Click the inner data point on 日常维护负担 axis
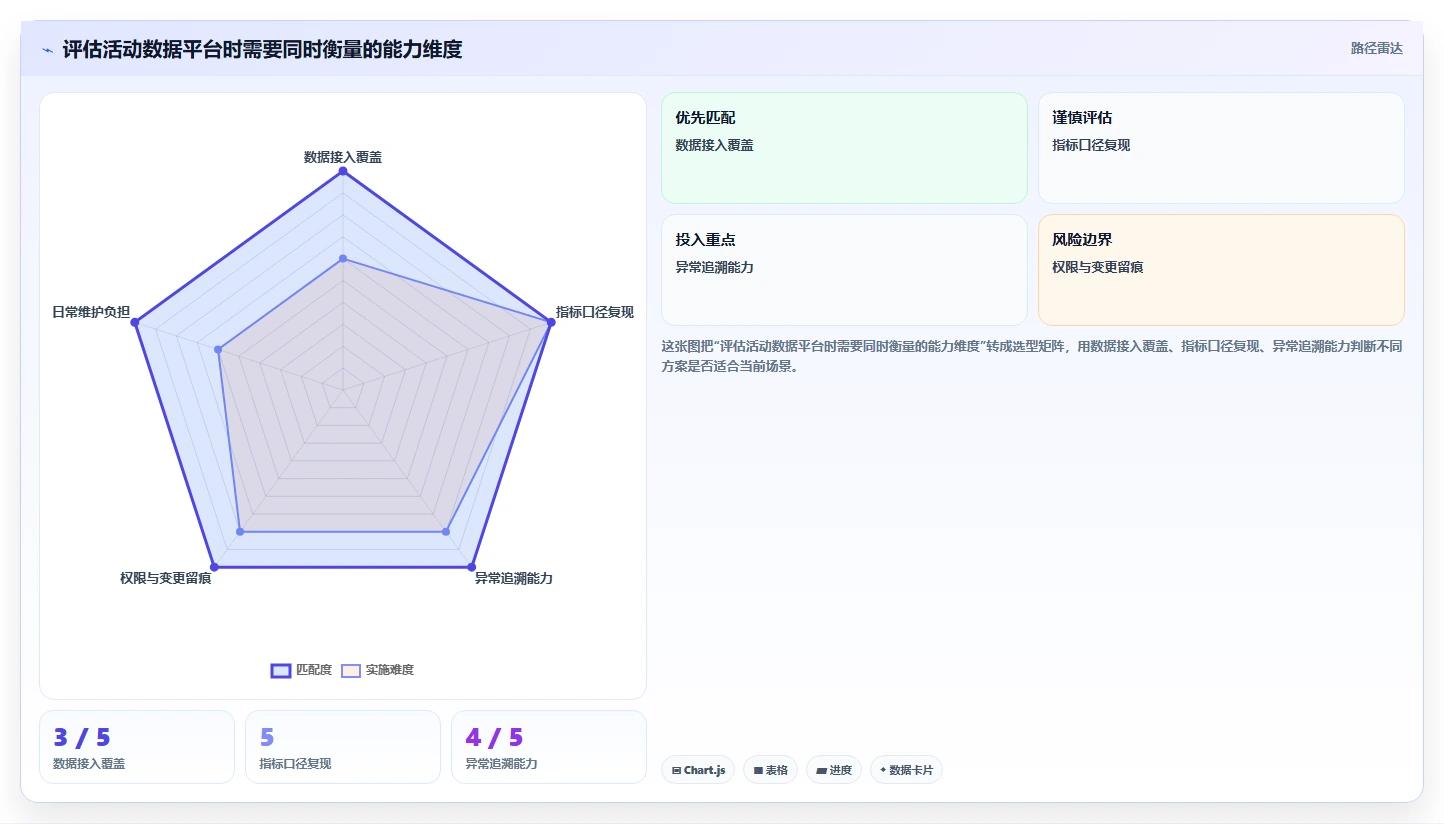 pos(218,349)
